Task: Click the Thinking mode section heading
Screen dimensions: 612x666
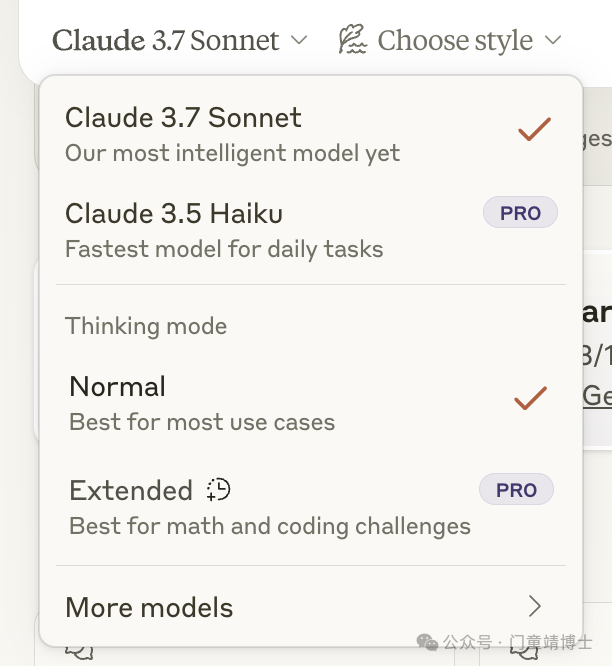Action: (x=146, y=326)
